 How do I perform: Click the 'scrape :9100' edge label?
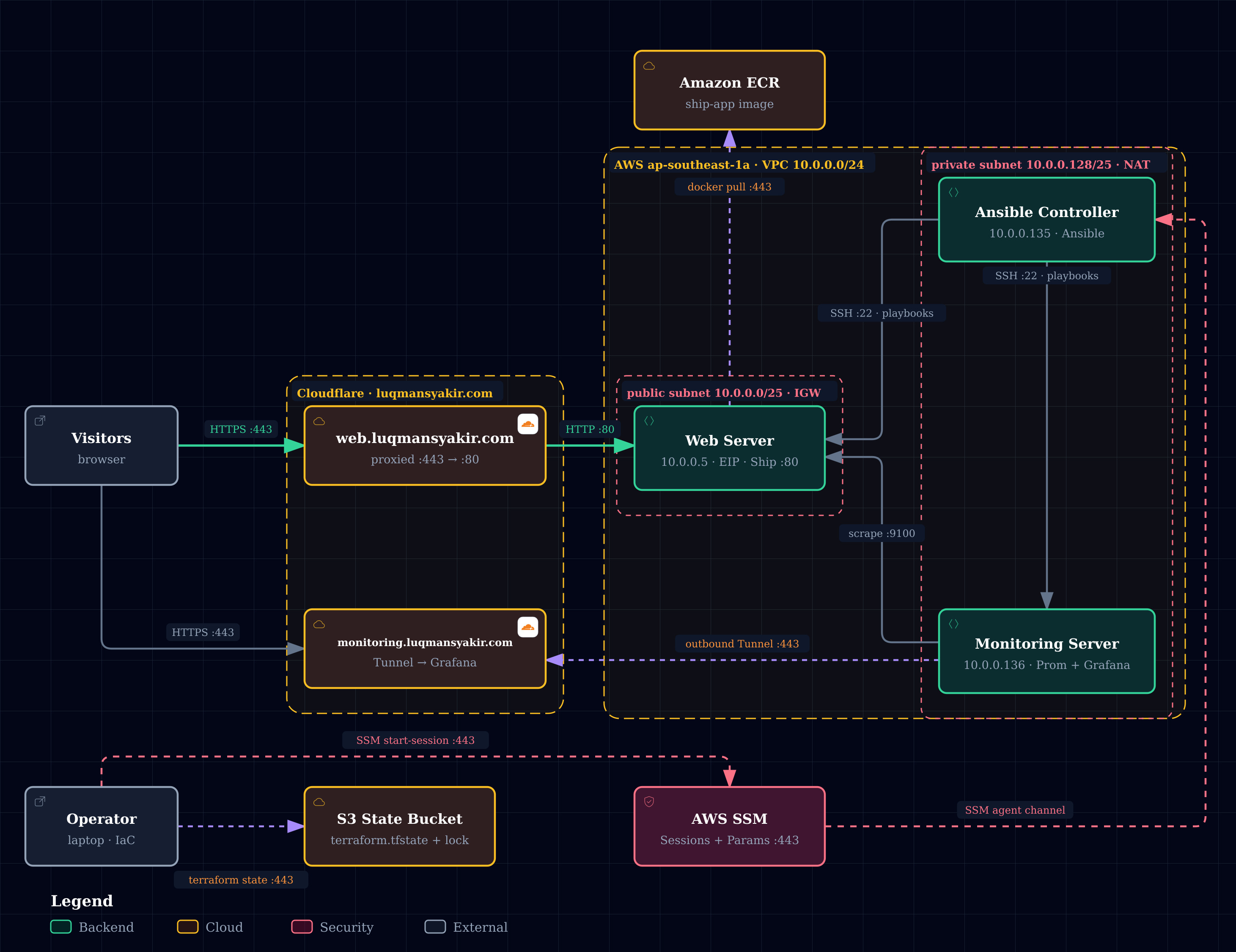pyautogui.click(x=881, y=533)
